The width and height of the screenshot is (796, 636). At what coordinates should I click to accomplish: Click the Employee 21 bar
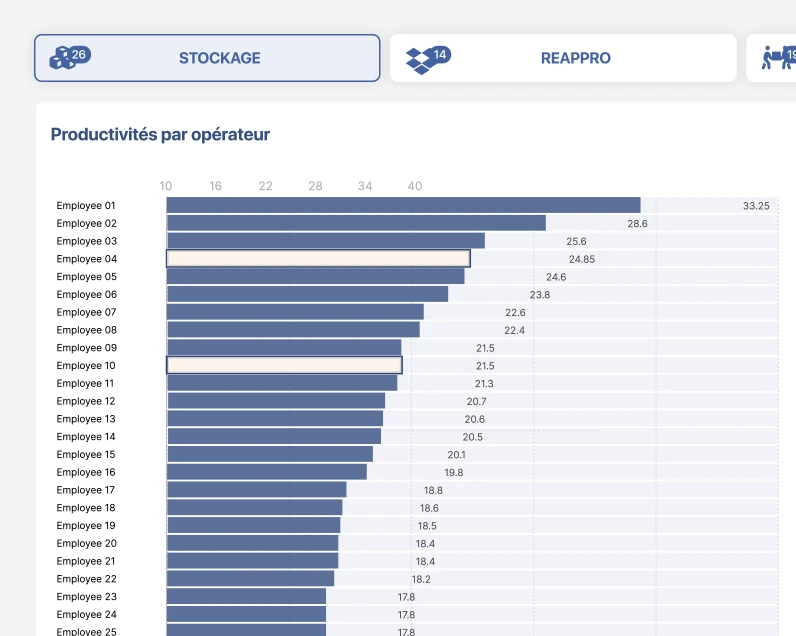(x=253, y=561)
